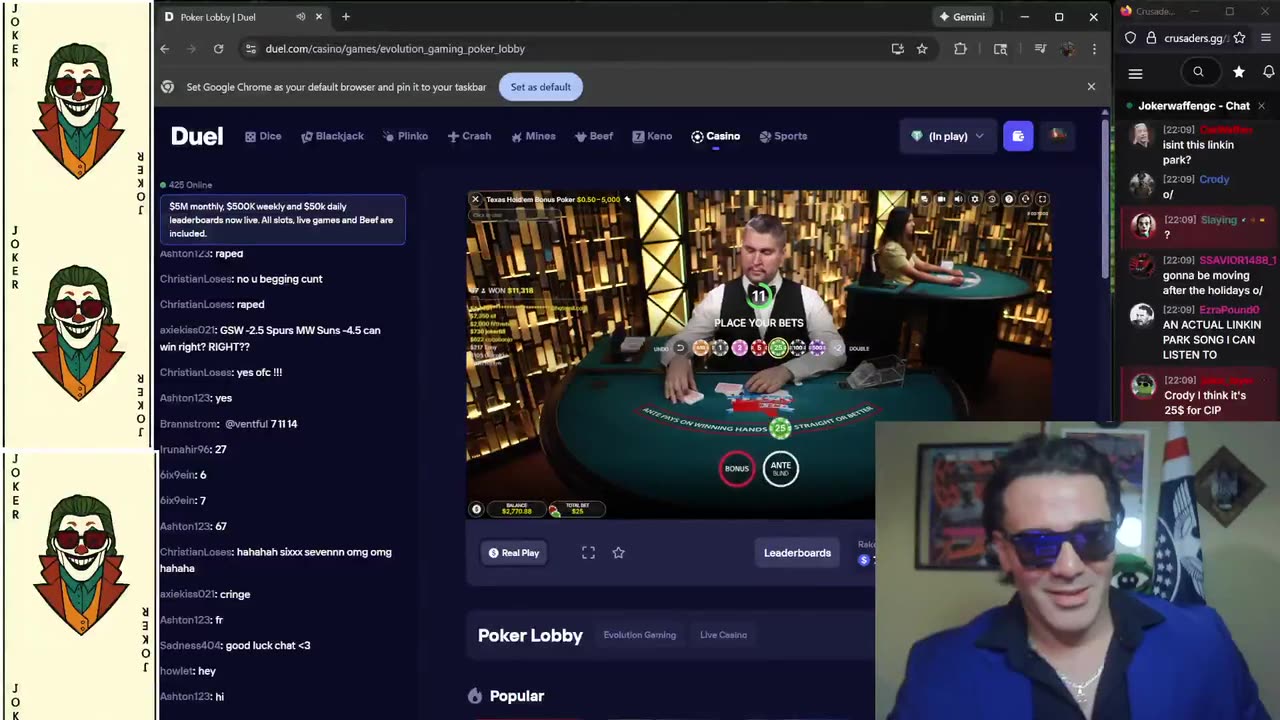Open live game chat icon
The image size is (1280, 720).
(x=924, y=199)
